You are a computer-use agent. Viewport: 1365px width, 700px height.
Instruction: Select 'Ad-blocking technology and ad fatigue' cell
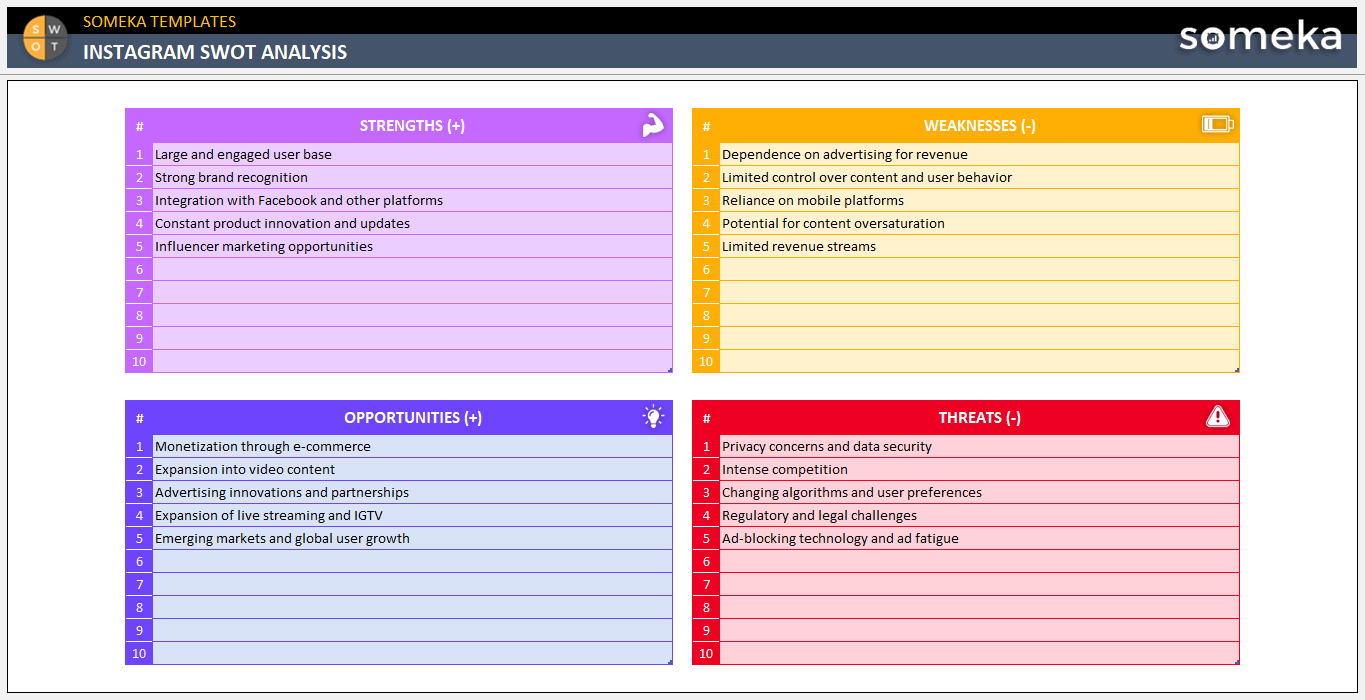coord(979,539)
